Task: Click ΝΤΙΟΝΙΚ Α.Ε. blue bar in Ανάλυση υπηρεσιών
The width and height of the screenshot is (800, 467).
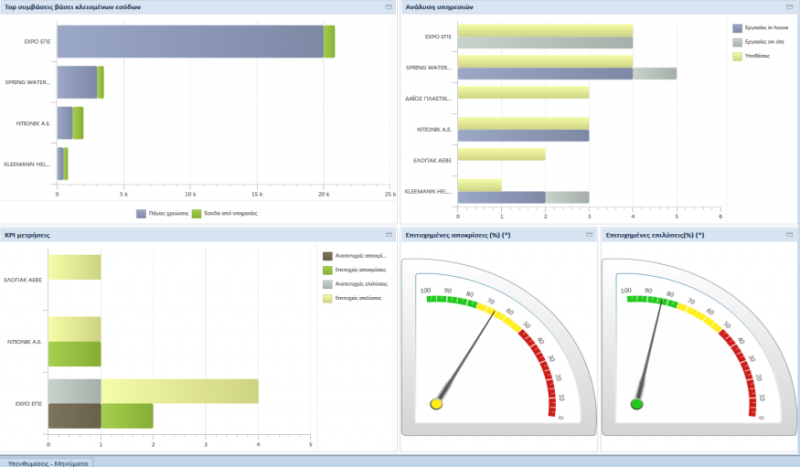Action: 523,136
